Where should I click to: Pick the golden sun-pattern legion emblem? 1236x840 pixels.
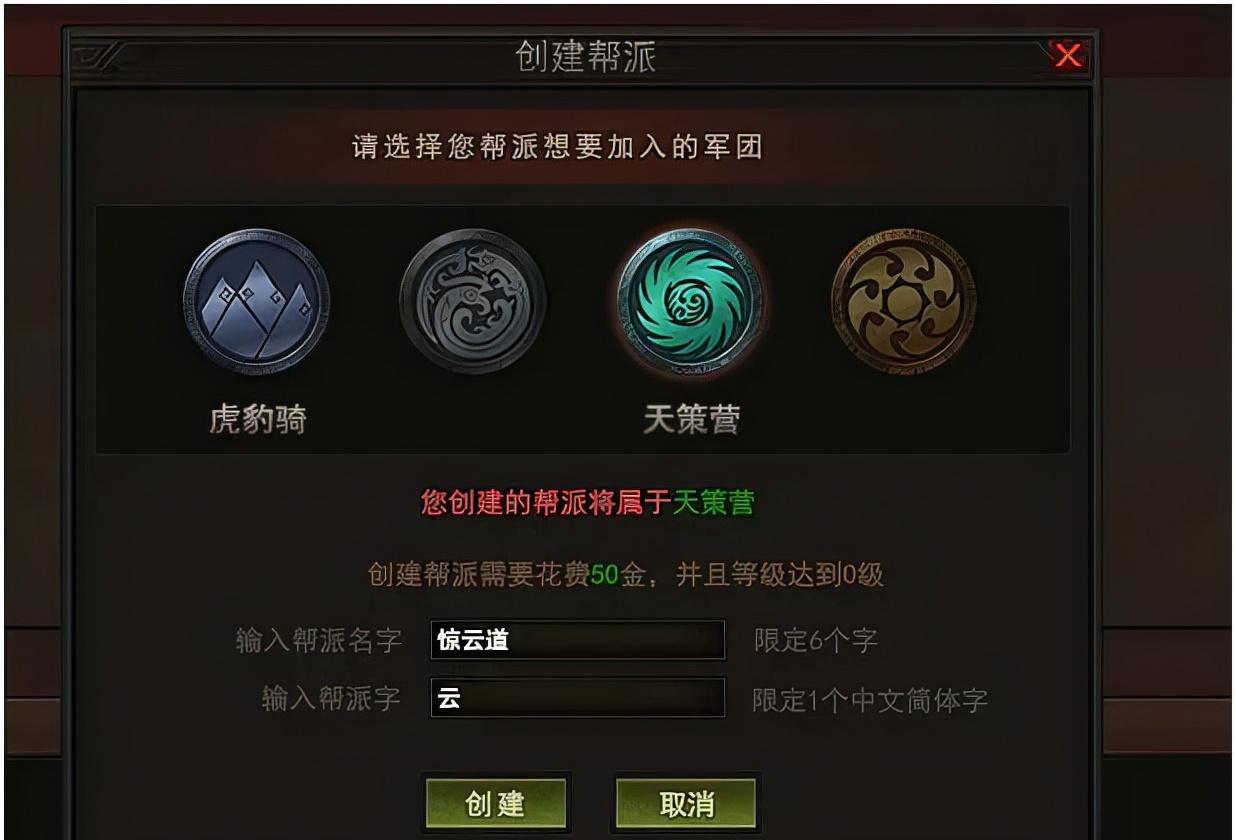click(905, 302)
